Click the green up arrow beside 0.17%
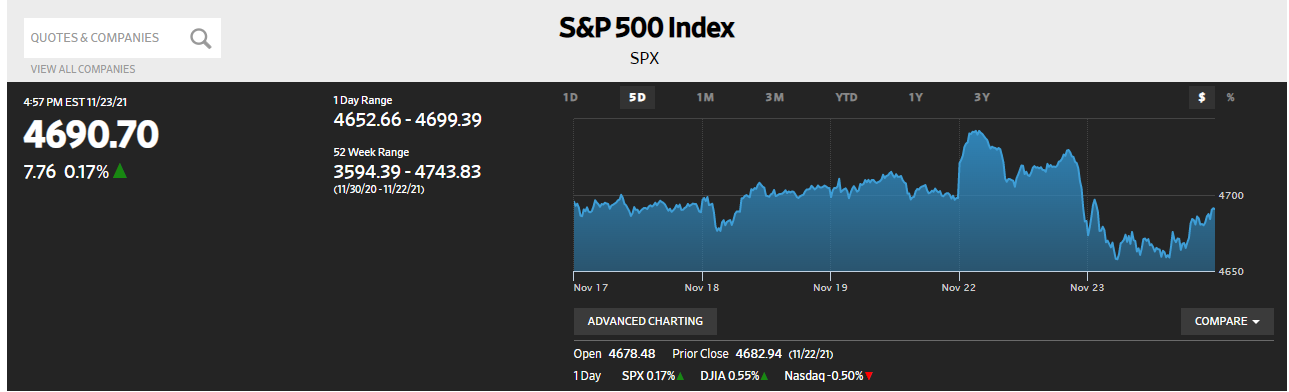1289x392 pixels. (x=120, y=171)
